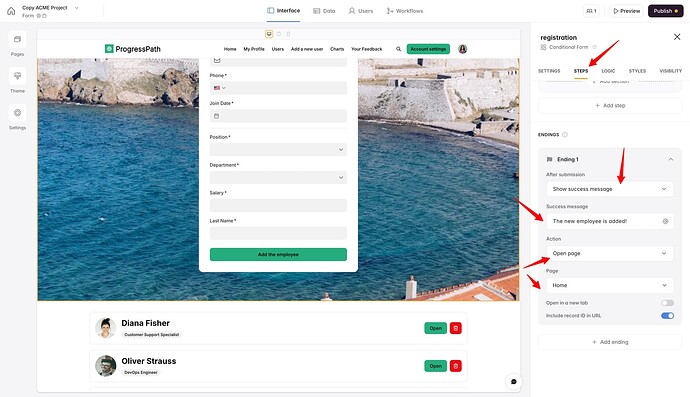Click the Conditional Form type icon

[x=543, y=47]
